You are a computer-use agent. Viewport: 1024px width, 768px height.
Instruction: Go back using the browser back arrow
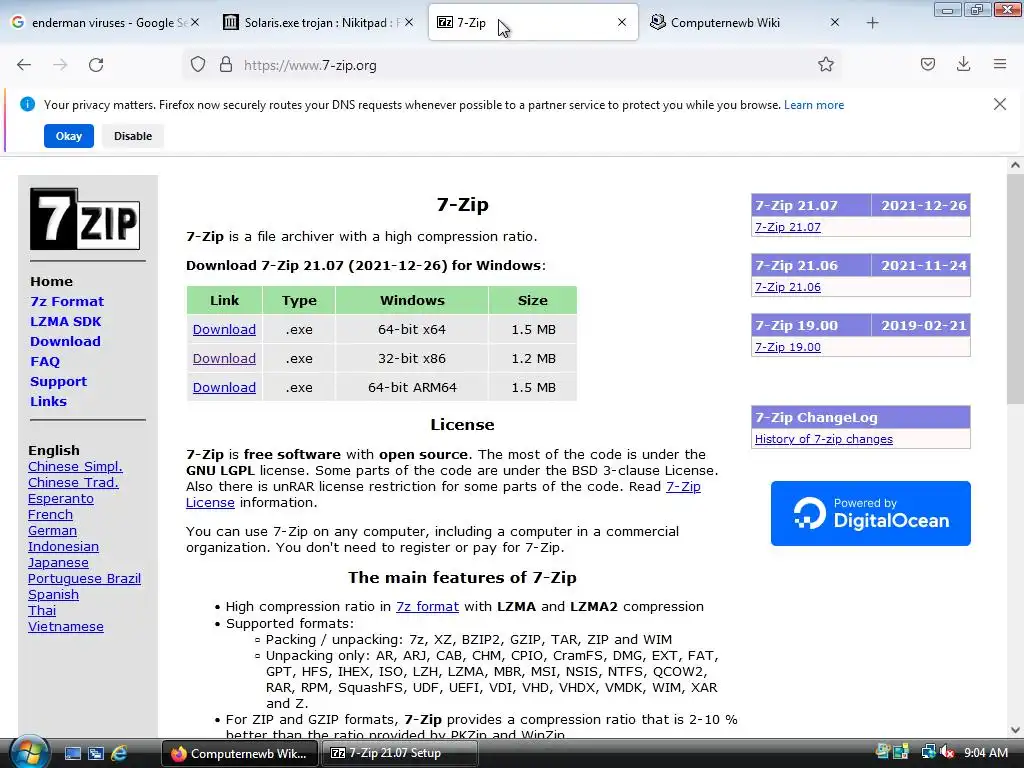click(24, 65)
